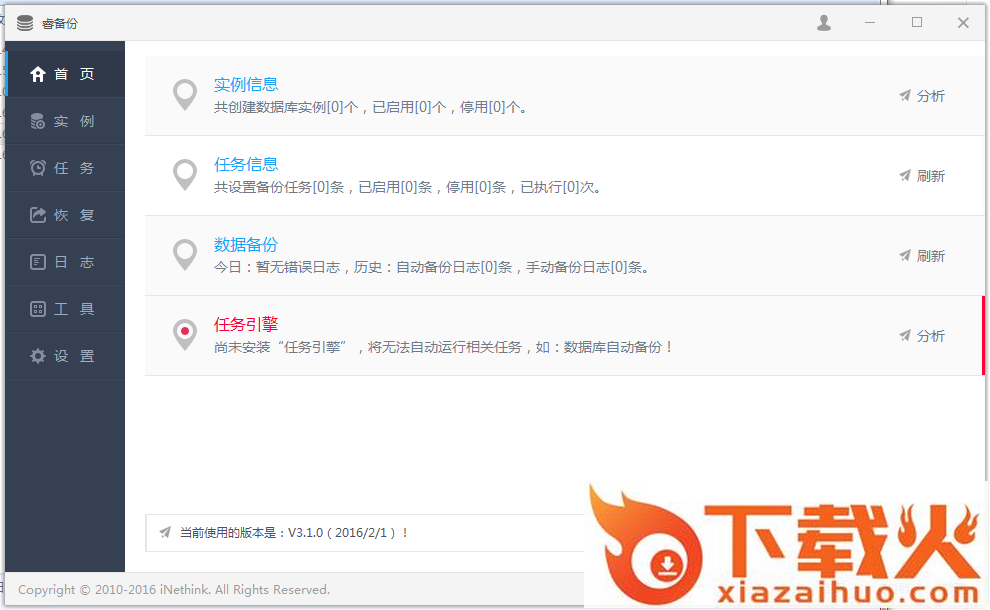Refresh the 数据备份 row with 刷新
This screenshot has height=610, width=990.
(922, 256)
